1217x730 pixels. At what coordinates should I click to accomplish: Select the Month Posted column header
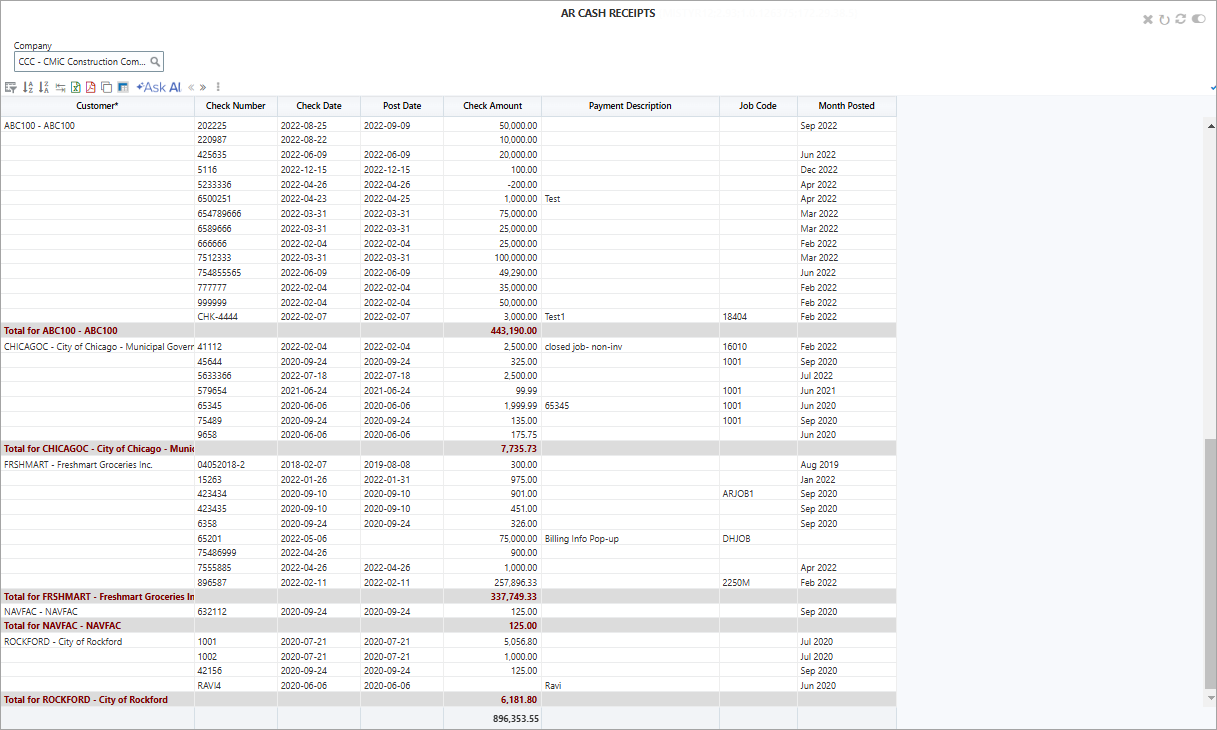point(845,106)
